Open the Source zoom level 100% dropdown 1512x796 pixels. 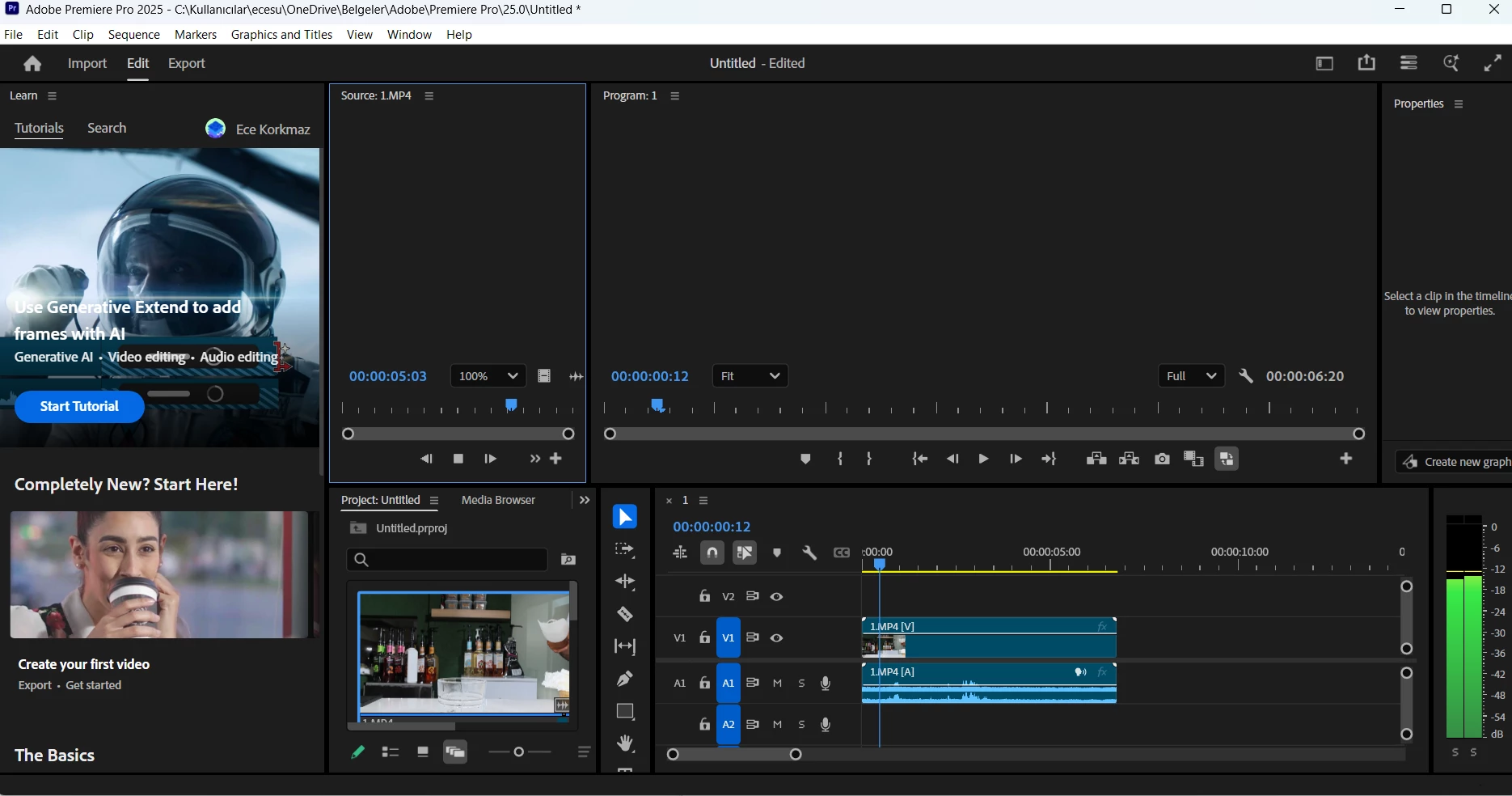[488, 376]
